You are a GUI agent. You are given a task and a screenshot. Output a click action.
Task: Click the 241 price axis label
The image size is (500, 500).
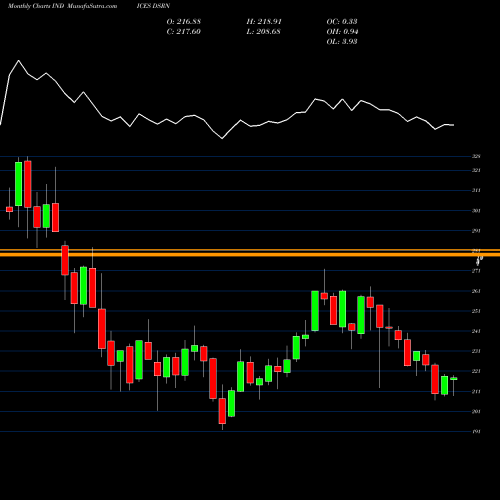pyautogui.click(x=476, y=331)
